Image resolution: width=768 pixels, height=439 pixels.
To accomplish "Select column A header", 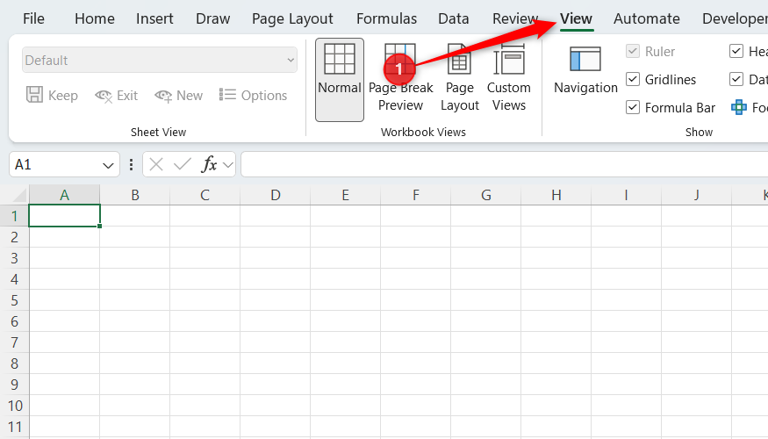I will pos(65,195).
